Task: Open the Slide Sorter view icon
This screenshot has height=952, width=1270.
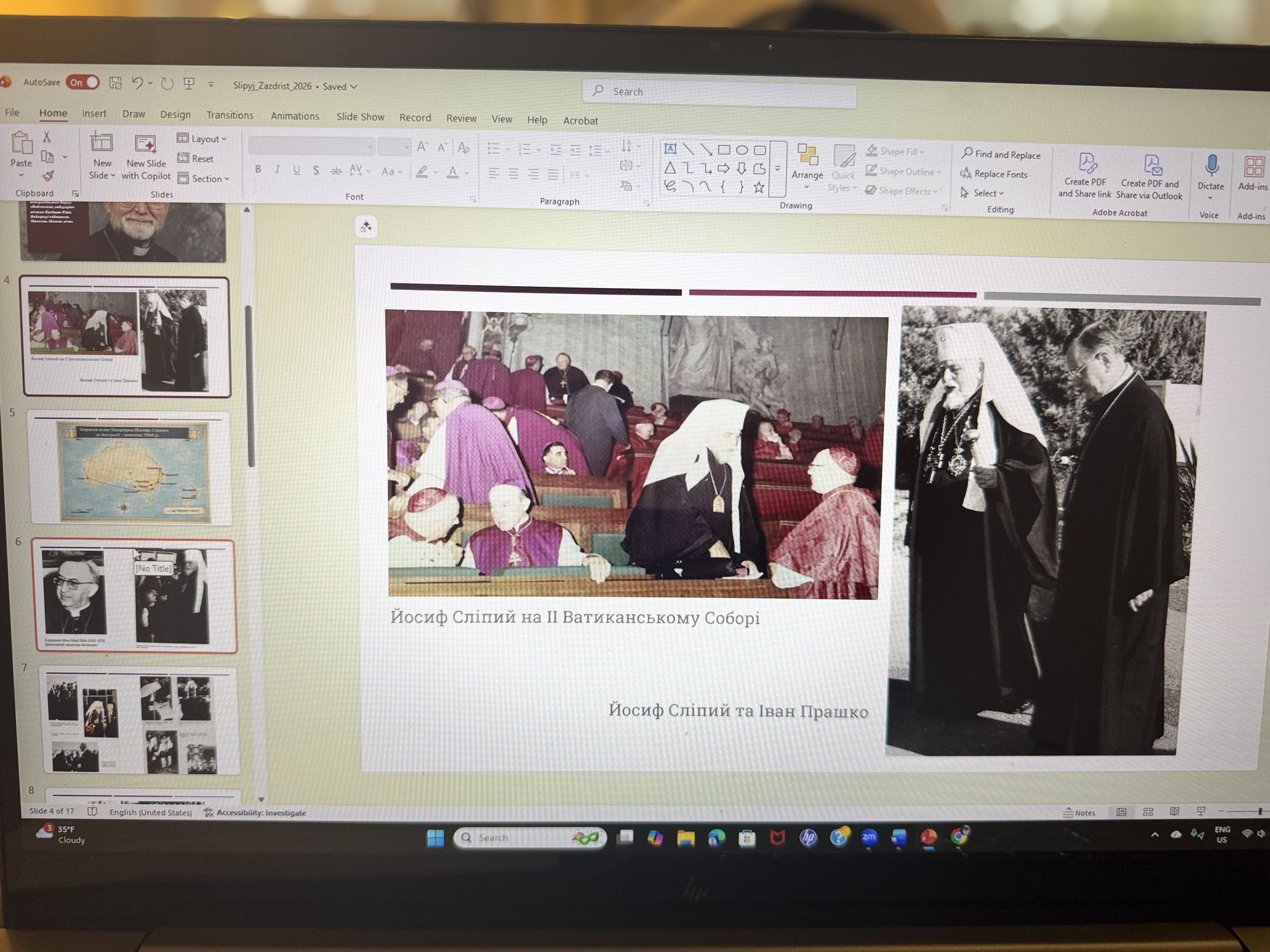Action: coord(1147,812)
